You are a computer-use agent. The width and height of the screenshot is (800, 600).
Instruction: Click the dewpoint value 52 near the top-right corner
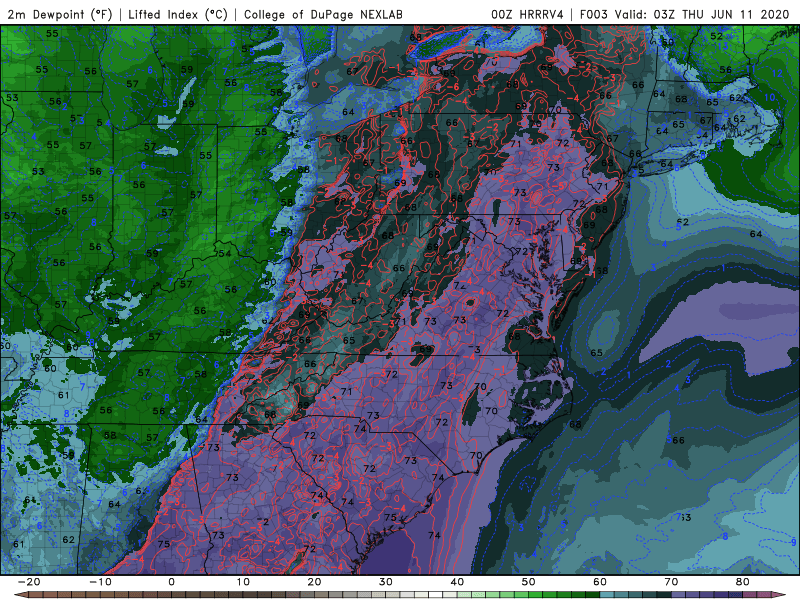716,36
